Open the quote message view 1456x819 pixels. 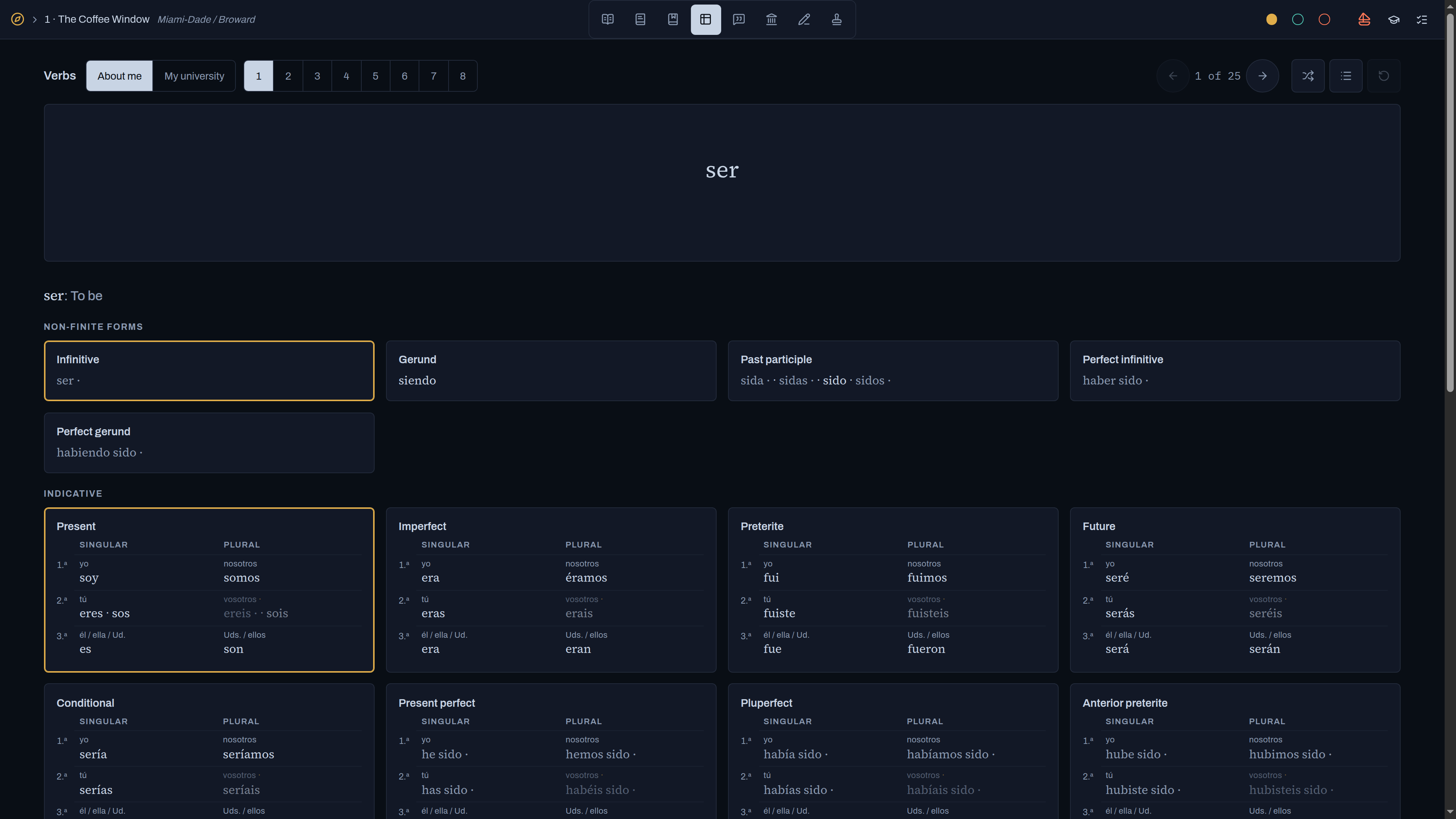[x=739, y=19]
